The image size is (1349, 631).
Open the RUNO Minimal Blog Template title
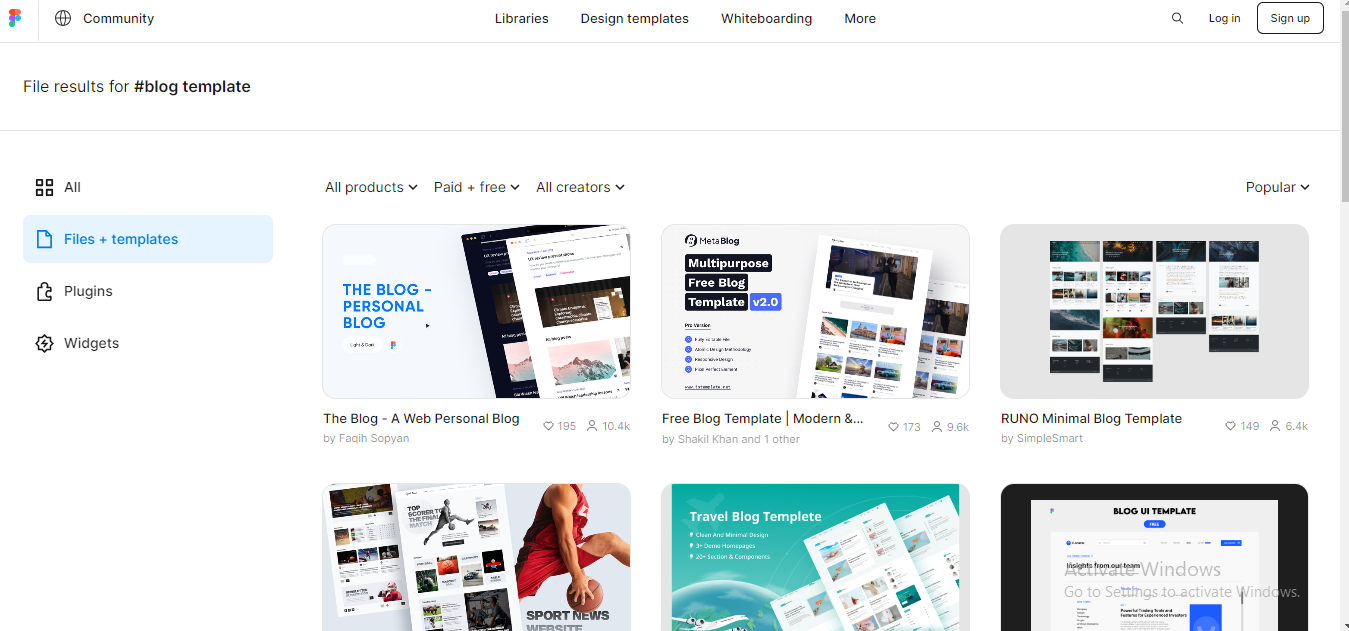[x=1091, y=419]
